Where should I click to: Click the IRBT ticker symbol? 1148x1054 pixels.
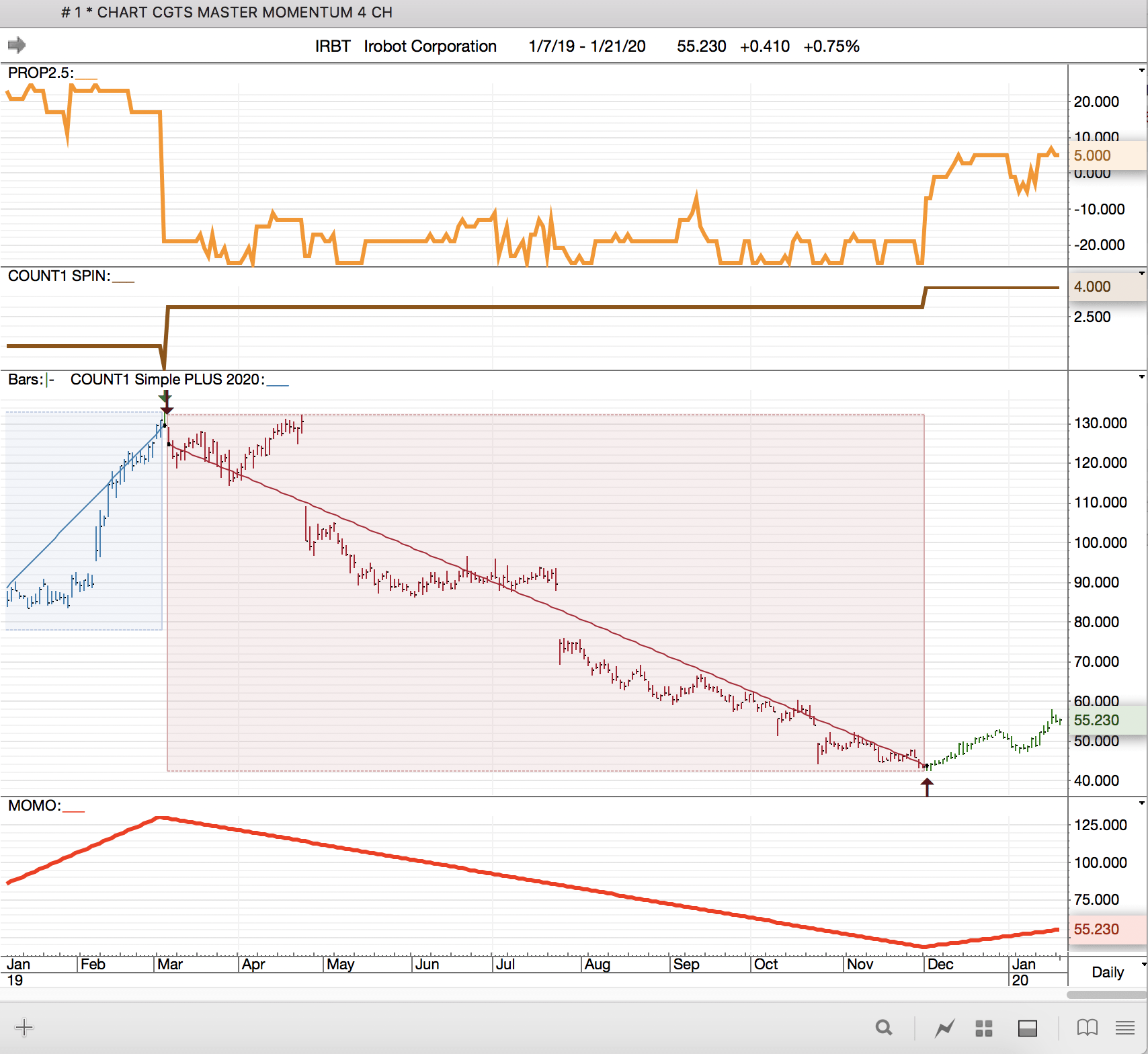pos(333,46)
